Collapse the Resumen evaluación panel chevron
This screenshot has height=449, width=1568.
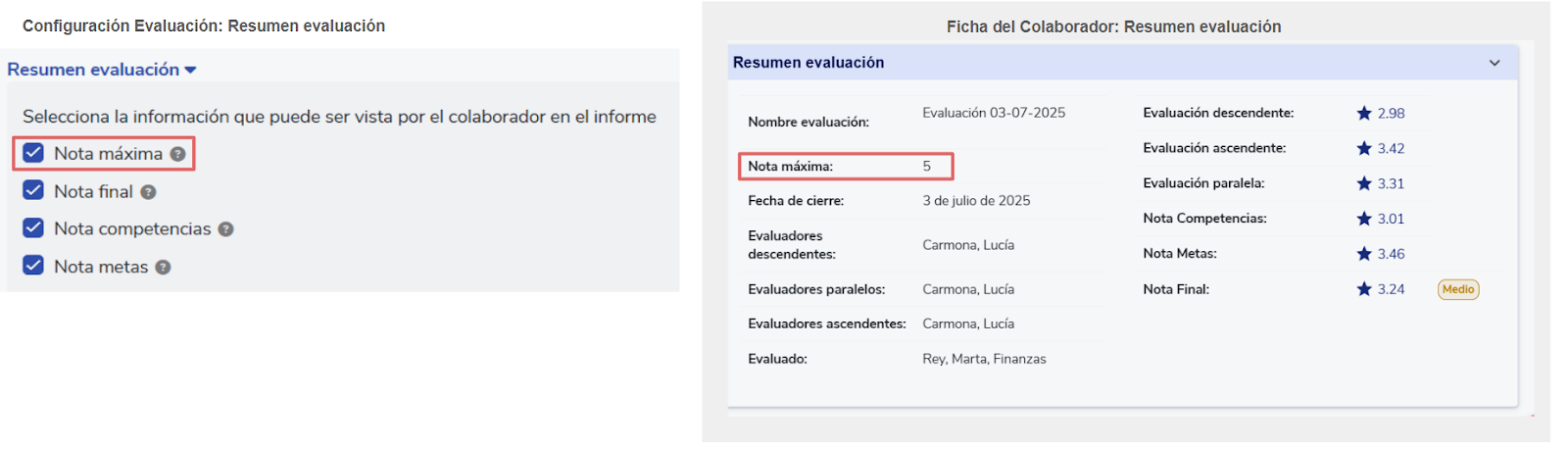click(x=1494, y=63)
